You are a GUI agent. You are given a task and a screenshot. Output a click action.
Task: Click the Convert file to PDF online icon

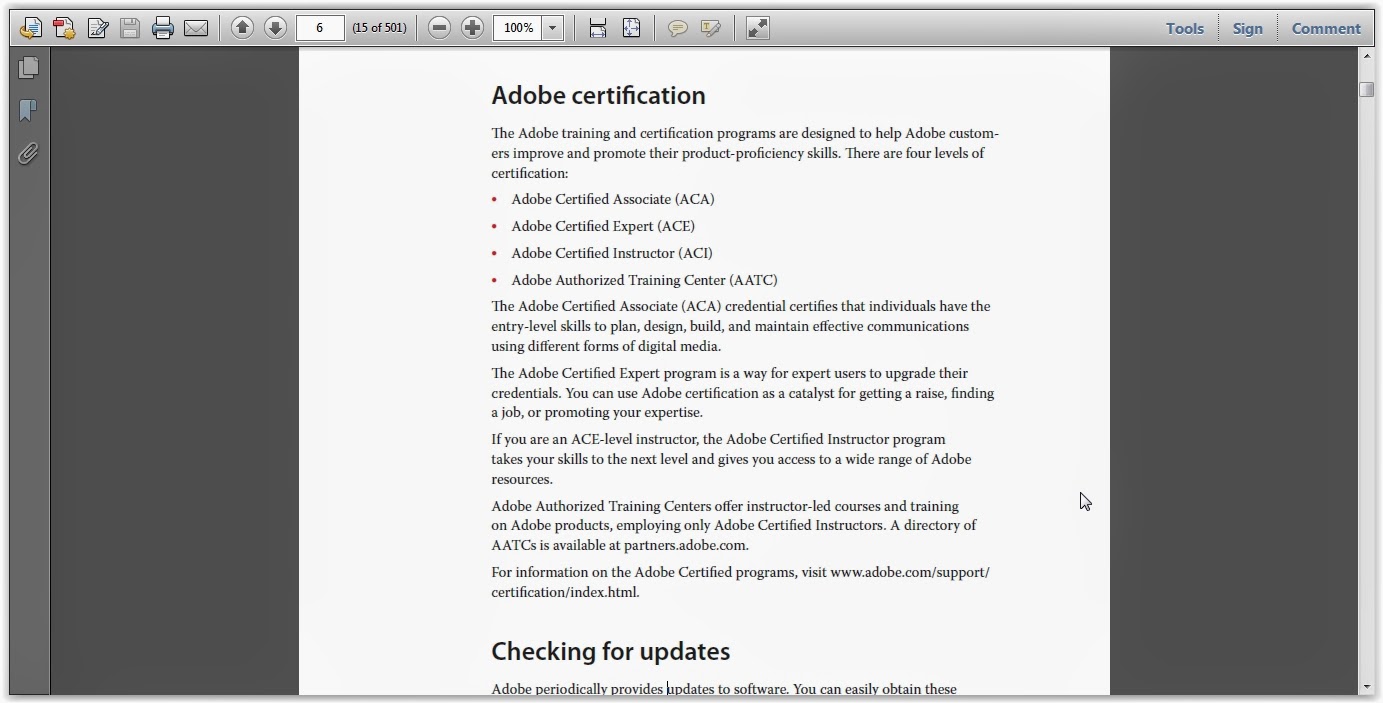point(31,28)
